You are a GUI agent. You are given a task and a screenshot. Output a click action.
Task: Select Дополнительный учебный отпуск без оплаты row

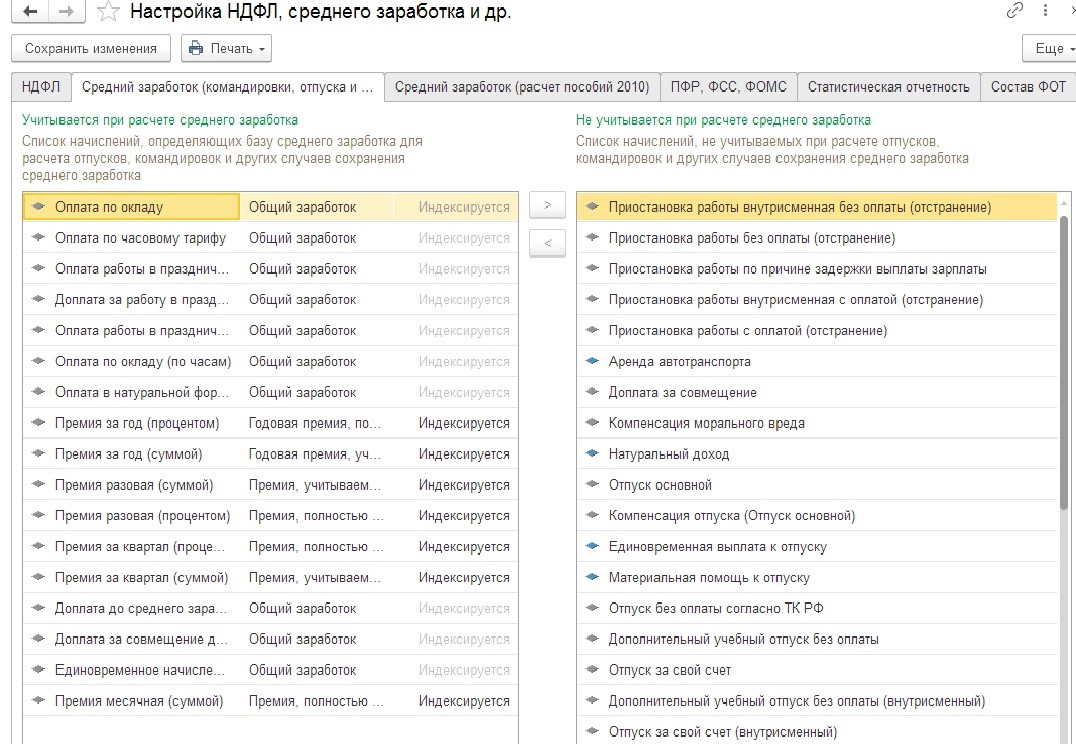[817, 640]
